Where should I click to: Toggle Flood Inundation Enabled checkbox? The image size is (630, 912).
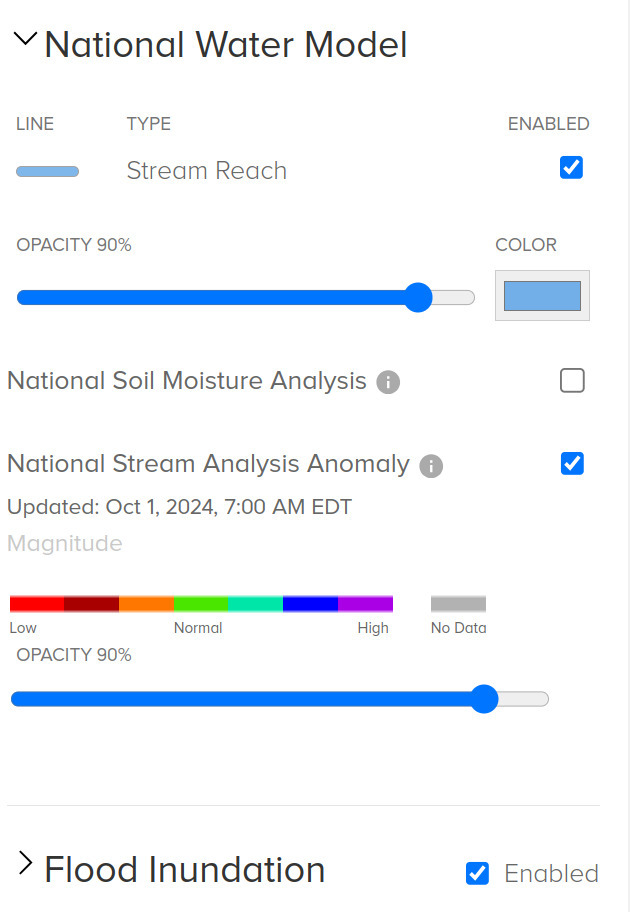coord(478,873)
